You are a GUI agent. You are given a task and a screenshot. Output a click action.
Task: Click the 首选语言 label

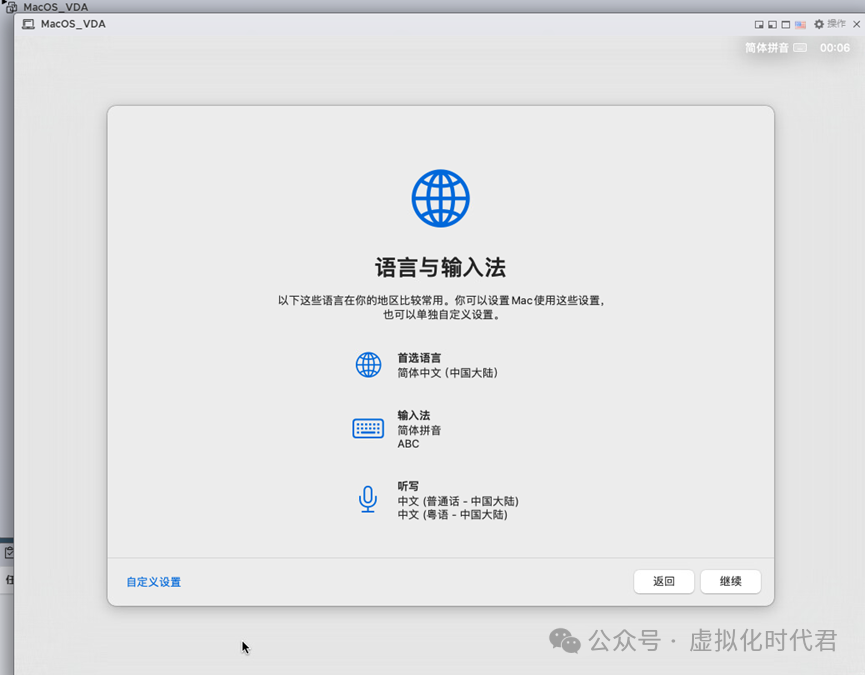pyautogui.click(x=419, y=358)
